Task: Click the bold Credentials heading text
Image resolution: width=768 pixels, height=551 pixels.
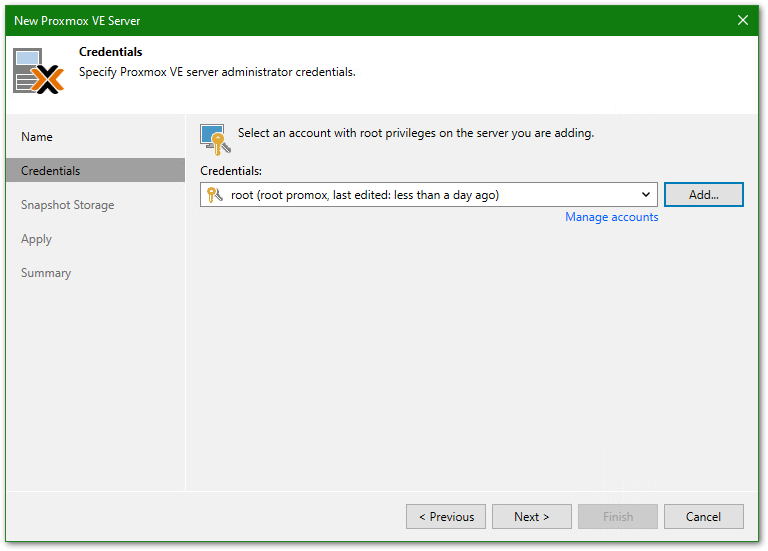Action: coord(110,52)
